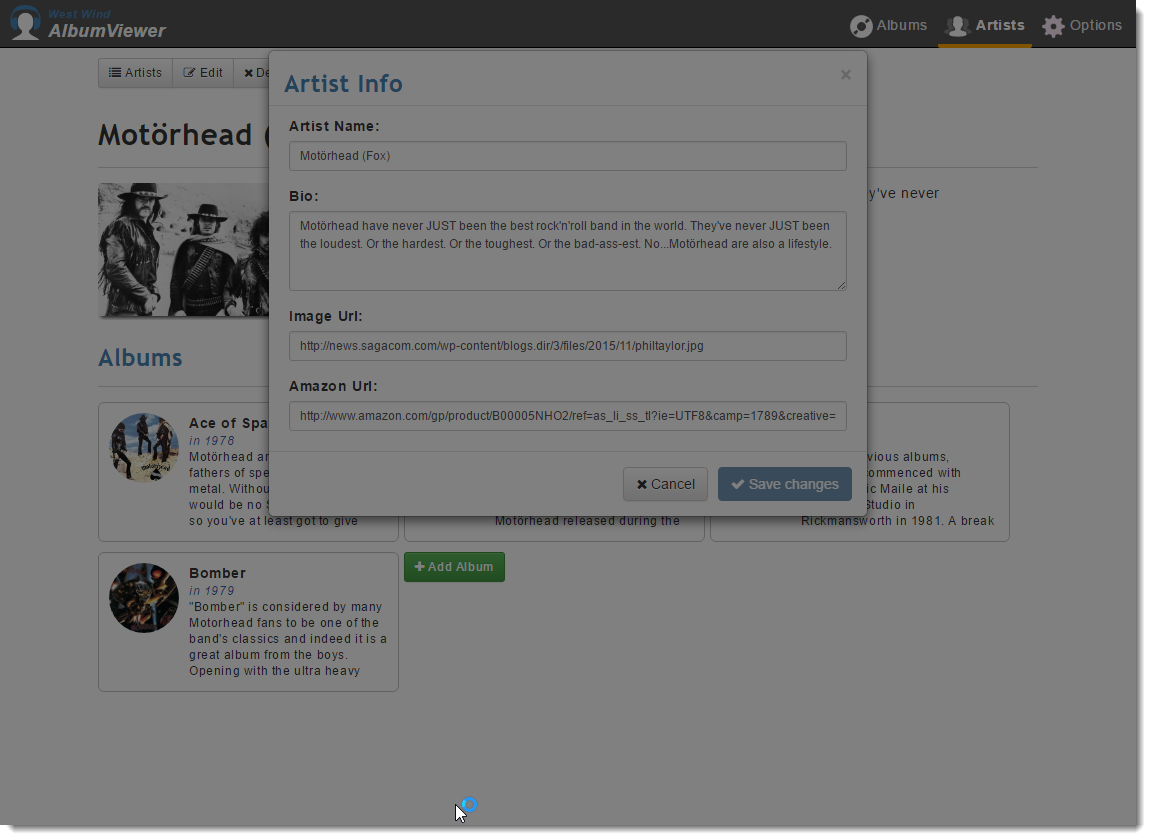1151x840 pixels.
Task: Cancel the Artist Info dialog
Action: pos(665,484)
